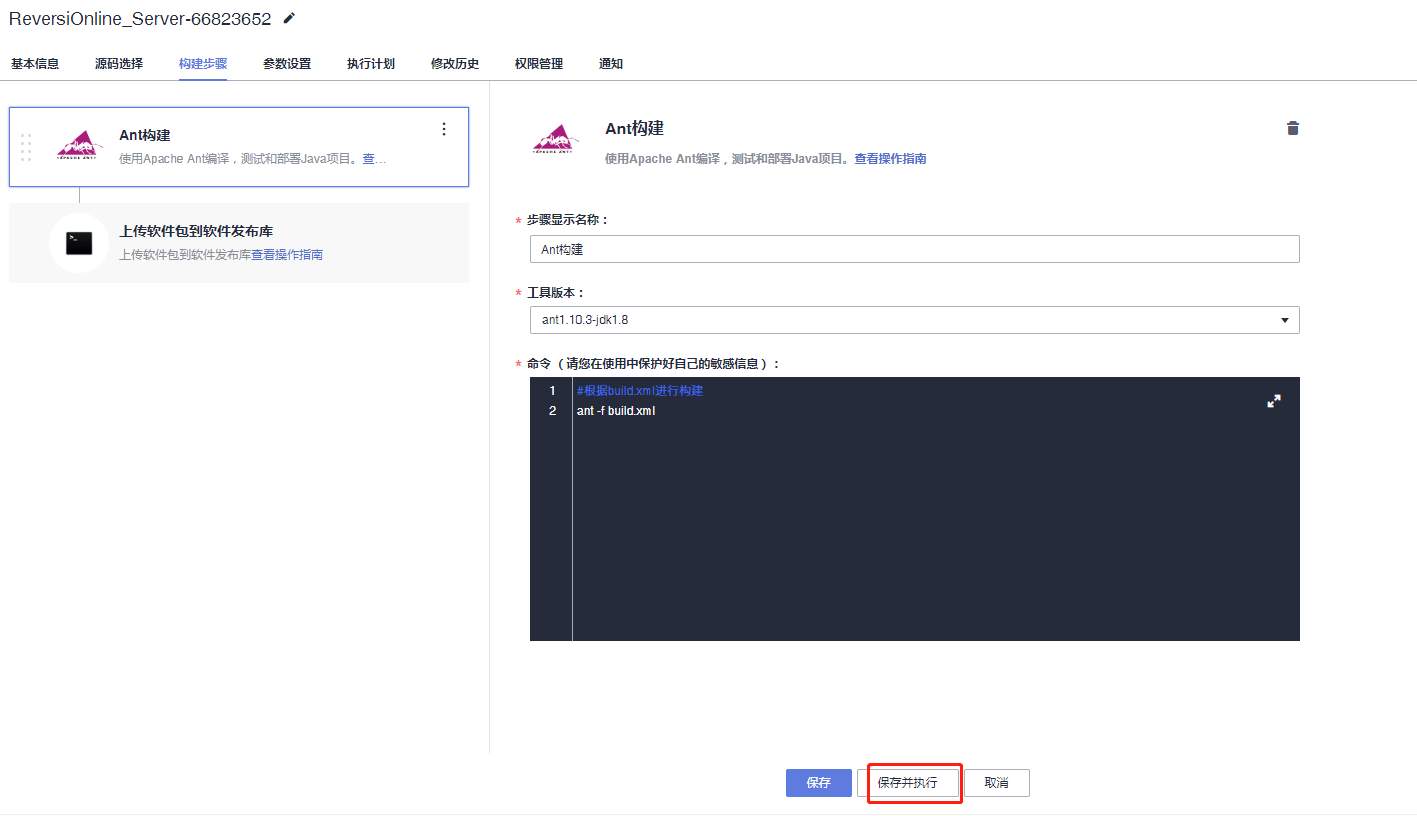Image resolution: width=1417 pixels, height=816 pixels.
Task: Open 查看操作指南 link under upload step
Action: point(287,255)
